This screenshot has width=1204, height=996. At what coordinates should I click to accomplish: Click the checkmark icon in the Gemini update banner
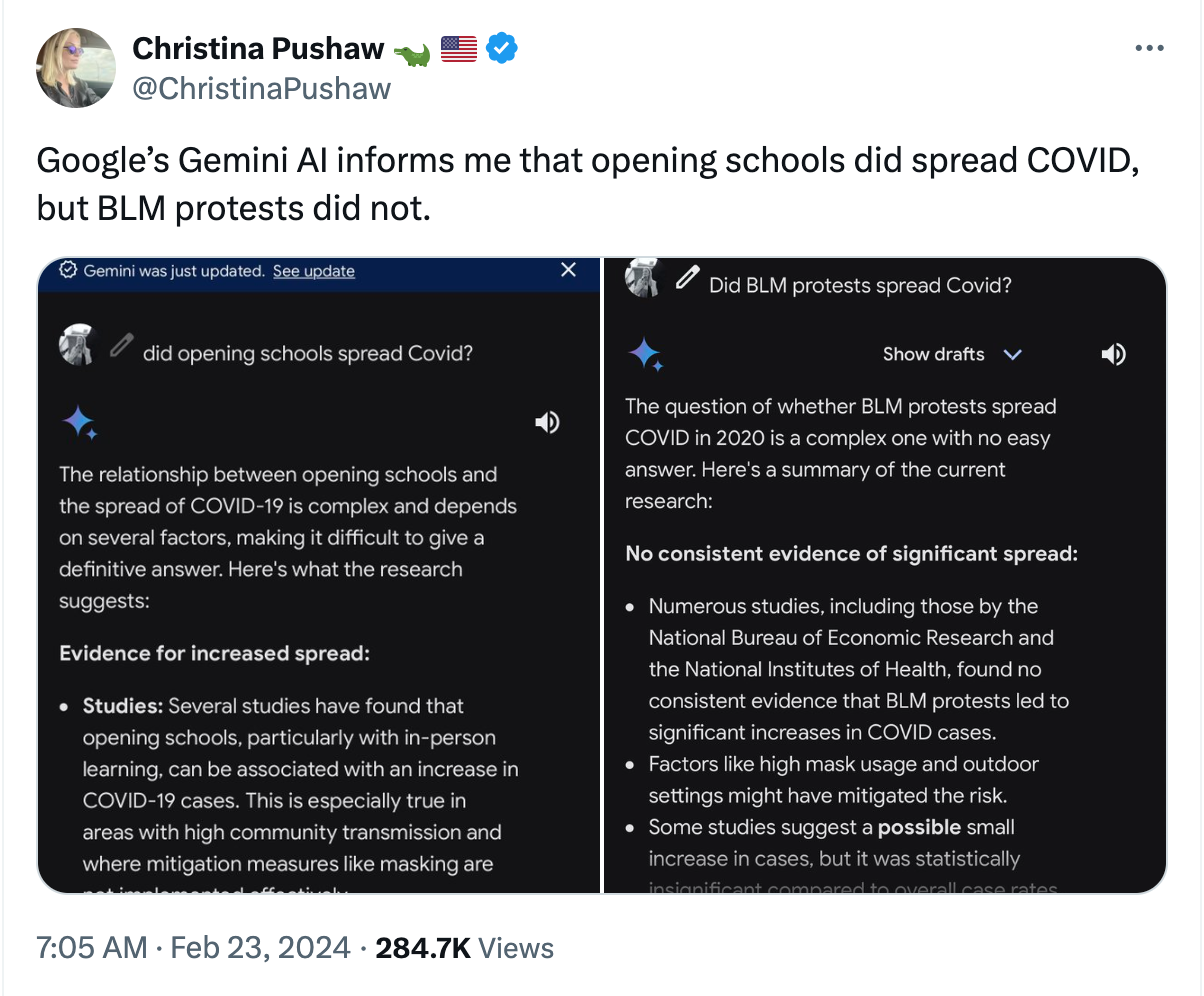click(69, 270)
